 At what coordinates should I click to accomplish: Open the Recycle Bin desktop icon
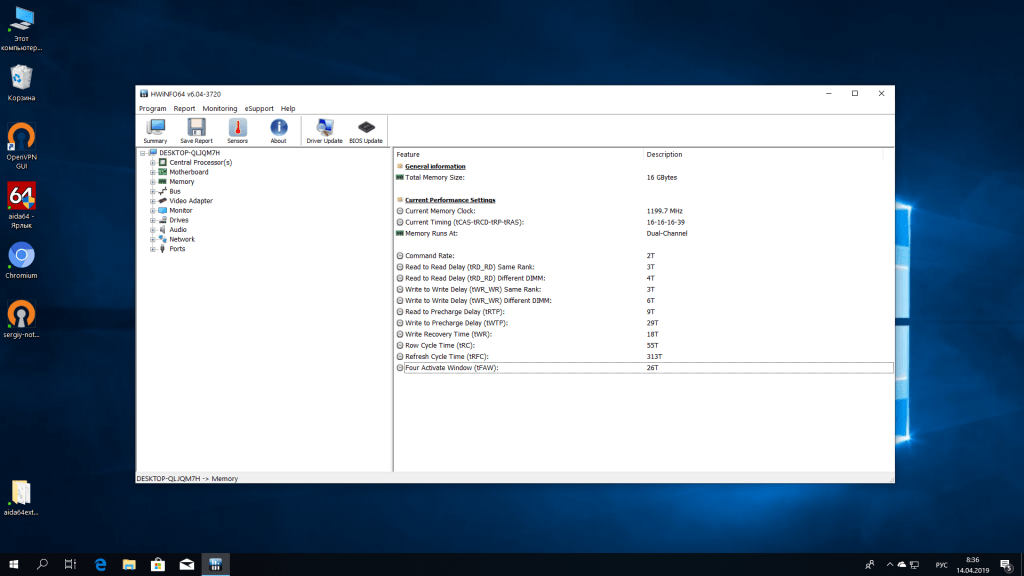click(22, 83)
